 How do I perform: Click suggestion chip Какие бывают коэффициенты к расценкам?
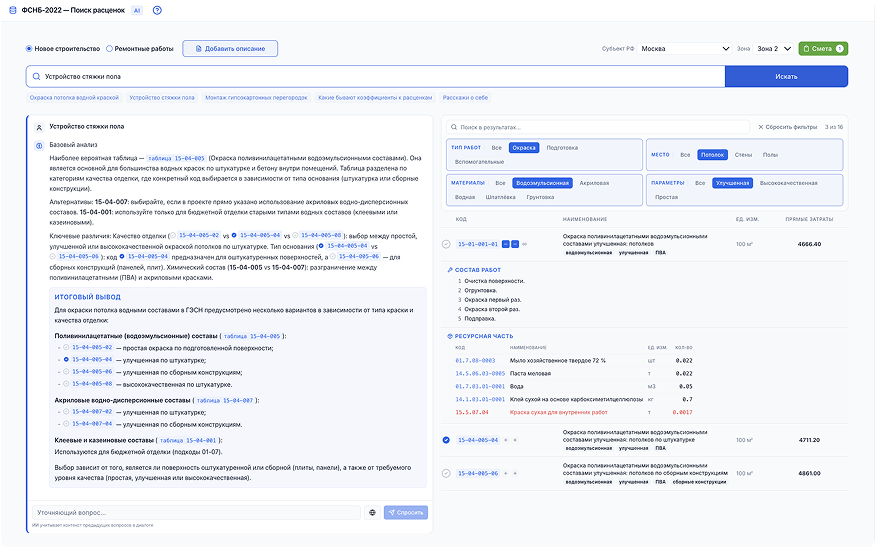click(x=375, y=98)
